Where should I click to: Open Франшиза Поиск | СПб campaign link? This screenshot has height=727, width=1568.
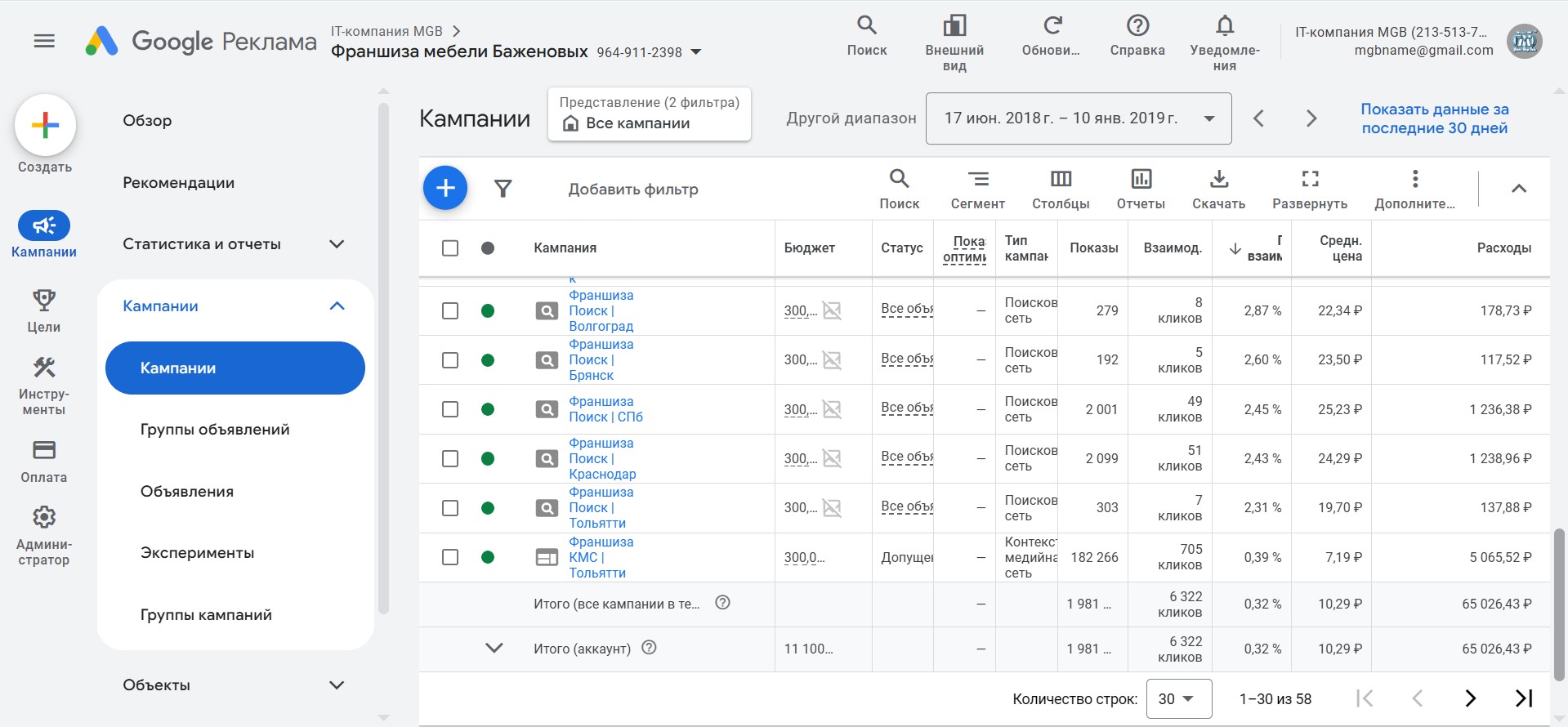[x=605, y=409]
